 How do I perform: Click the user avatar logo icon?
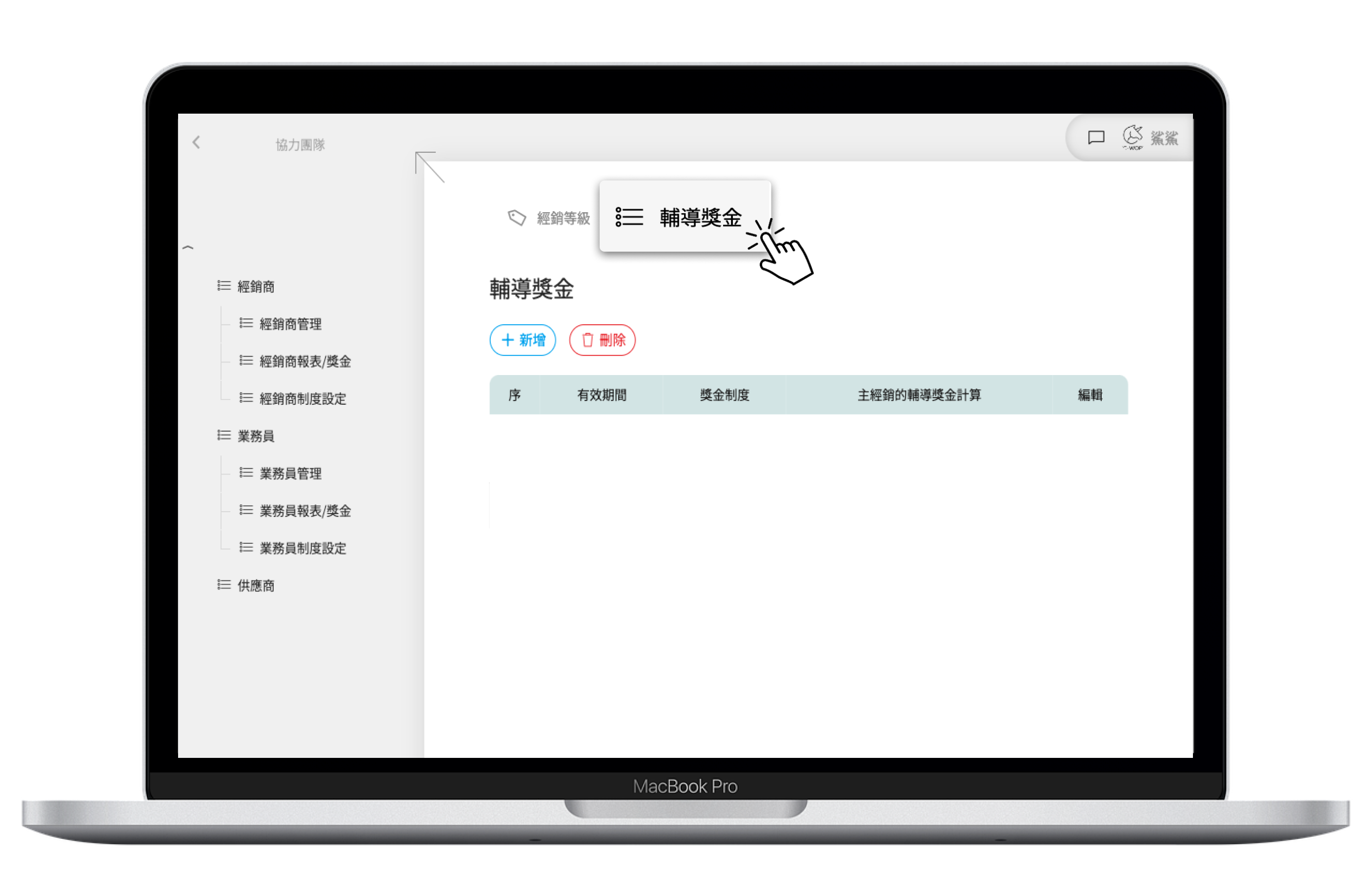coord(1132,137)
